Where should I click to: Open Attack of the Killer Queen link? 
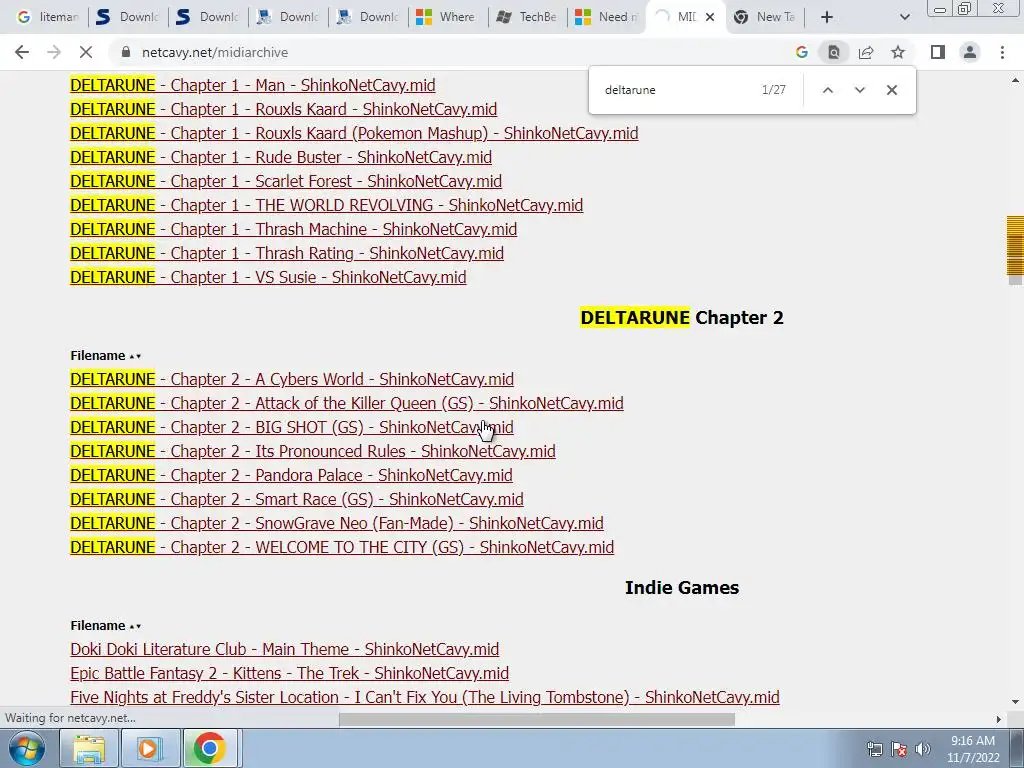(x=347, y=404)
